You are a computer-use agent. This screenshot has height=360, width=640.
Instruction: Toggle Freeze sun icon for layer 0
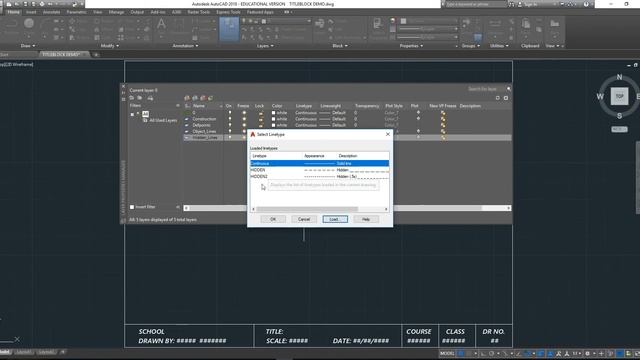pos(244,113)
